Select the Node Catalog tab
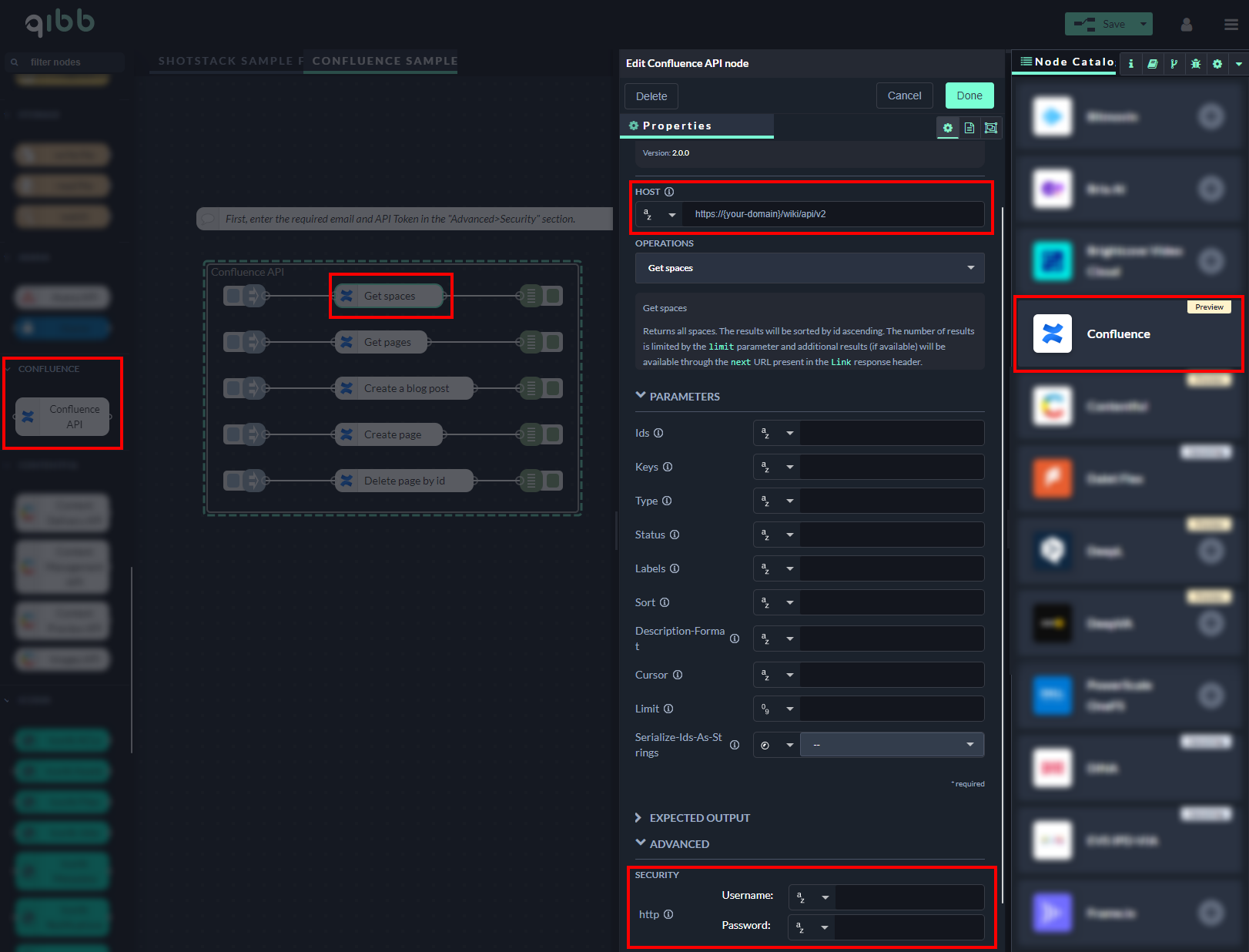 tap(1067, 62)
